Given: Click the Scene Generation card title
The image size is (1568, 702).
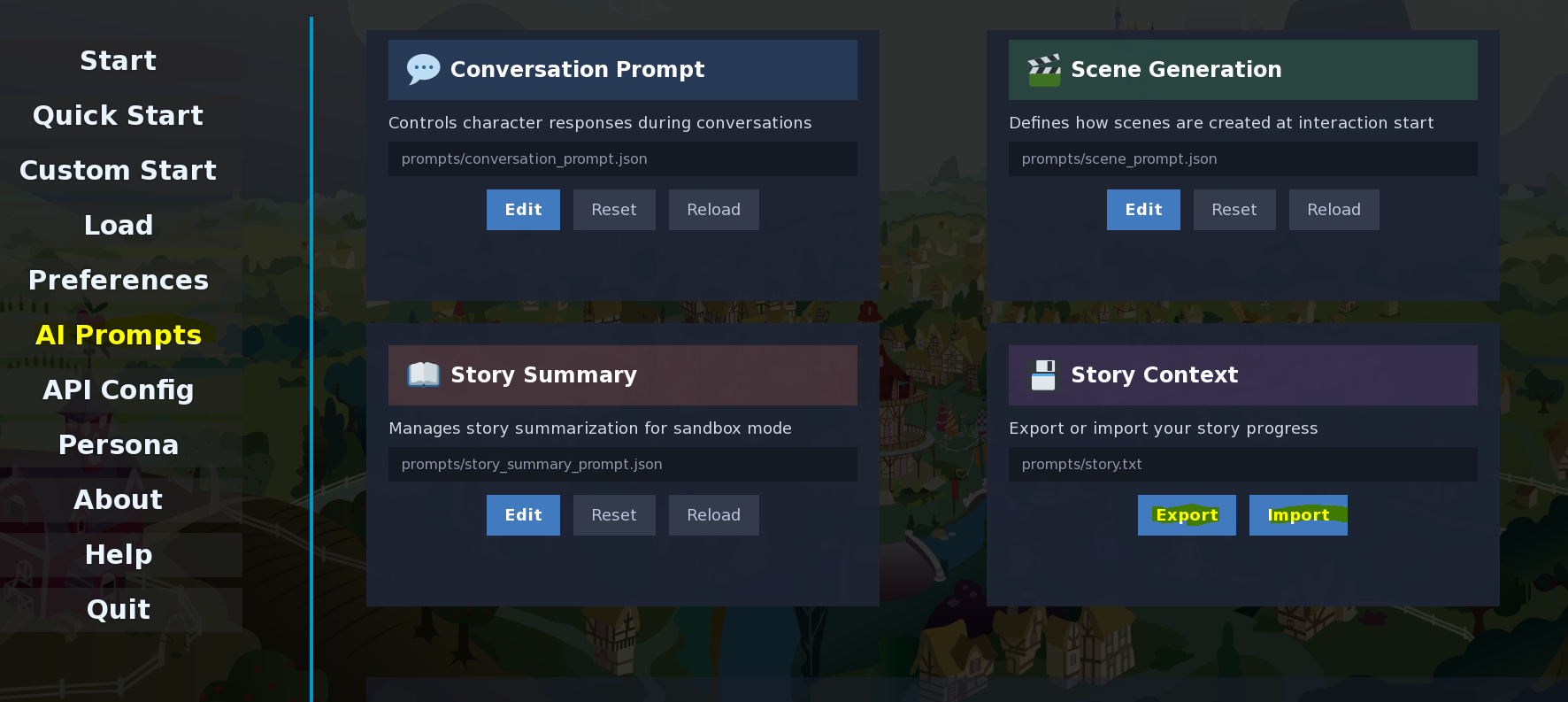Looking at the screenshot, I should click(x=1176, y=69).
